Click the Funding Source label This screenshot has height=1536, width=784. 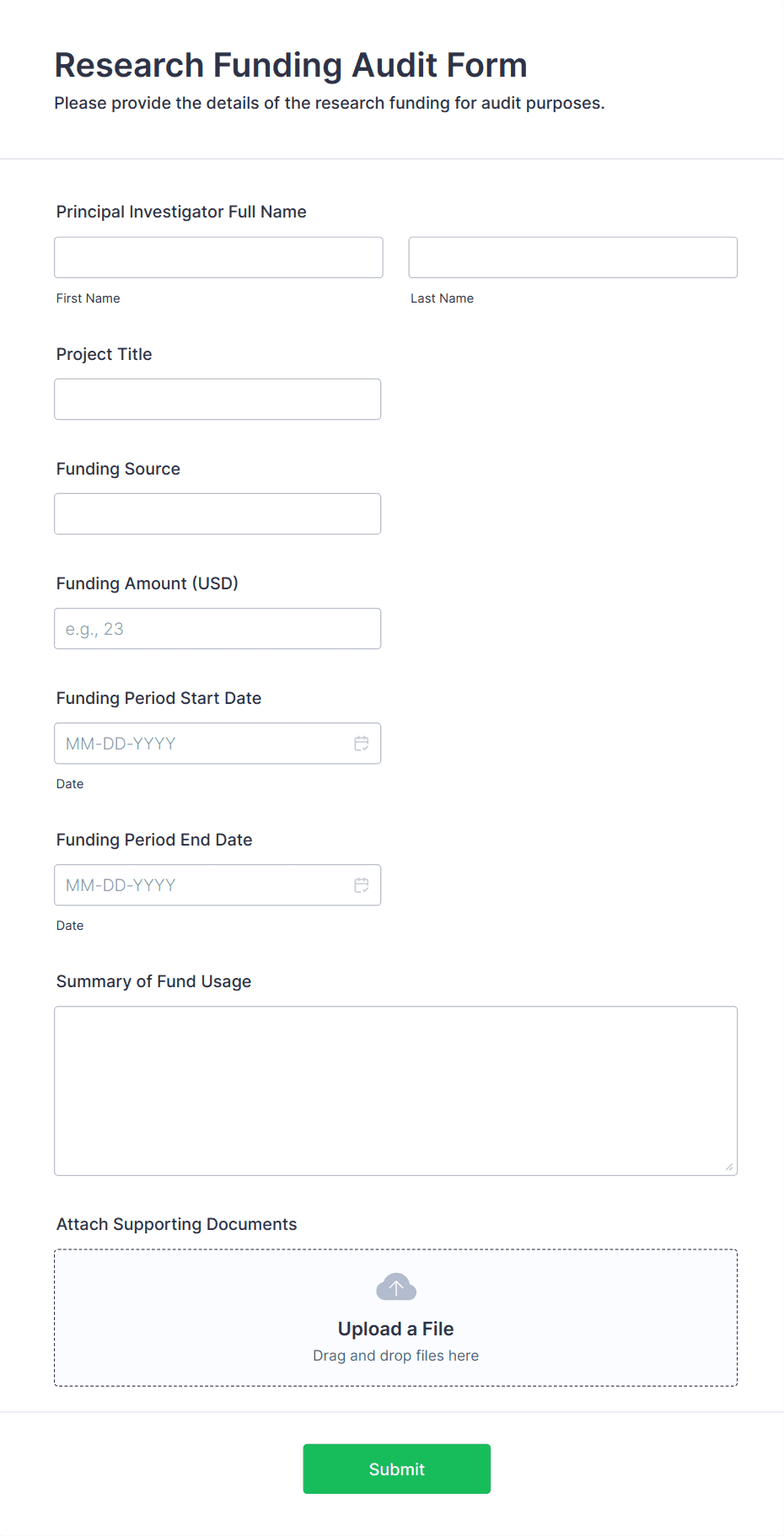click(x=118, y=469)
